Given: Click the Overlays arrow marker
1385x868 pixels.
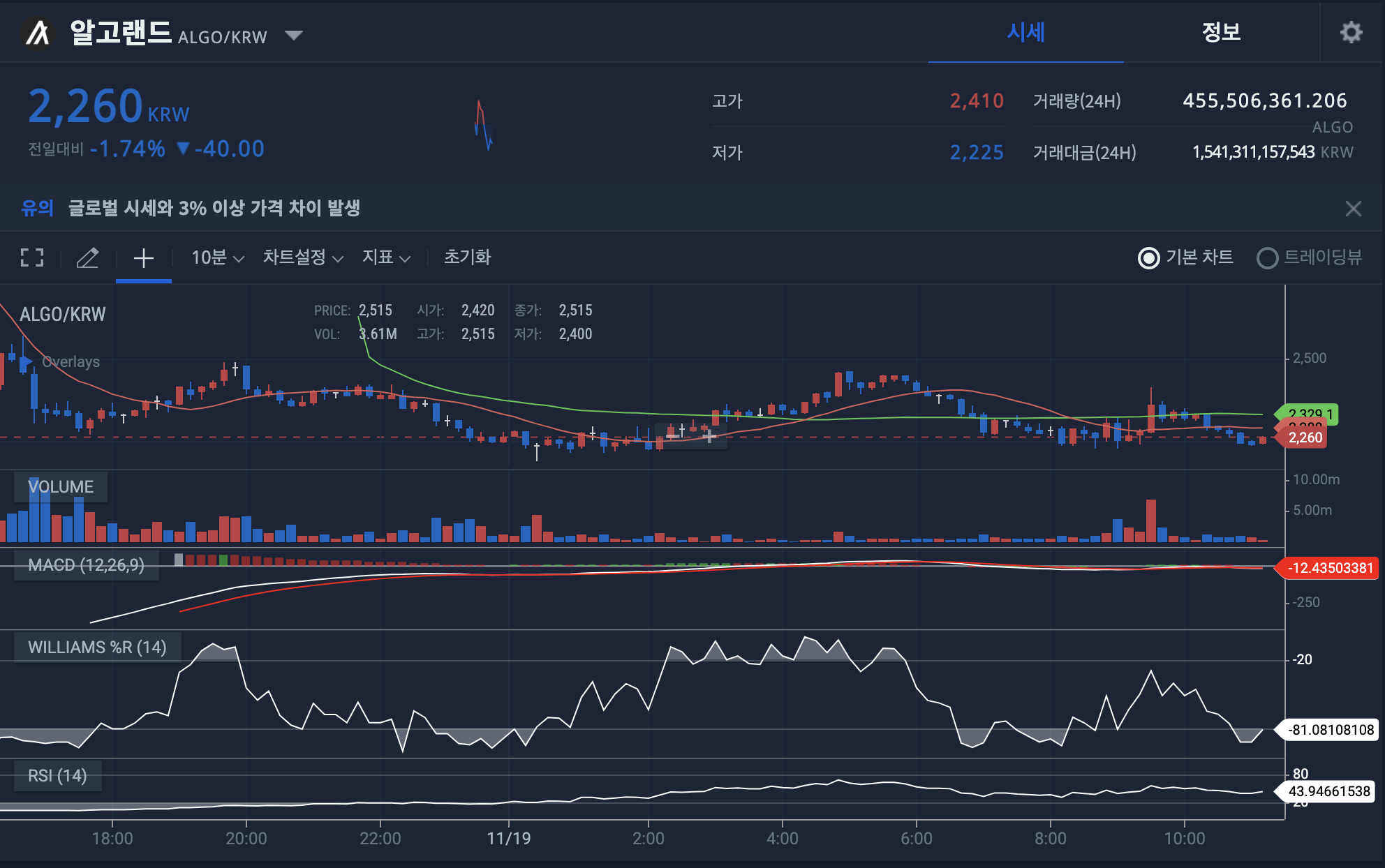Looking at the screenshot, I should click(x=26, y=362).
